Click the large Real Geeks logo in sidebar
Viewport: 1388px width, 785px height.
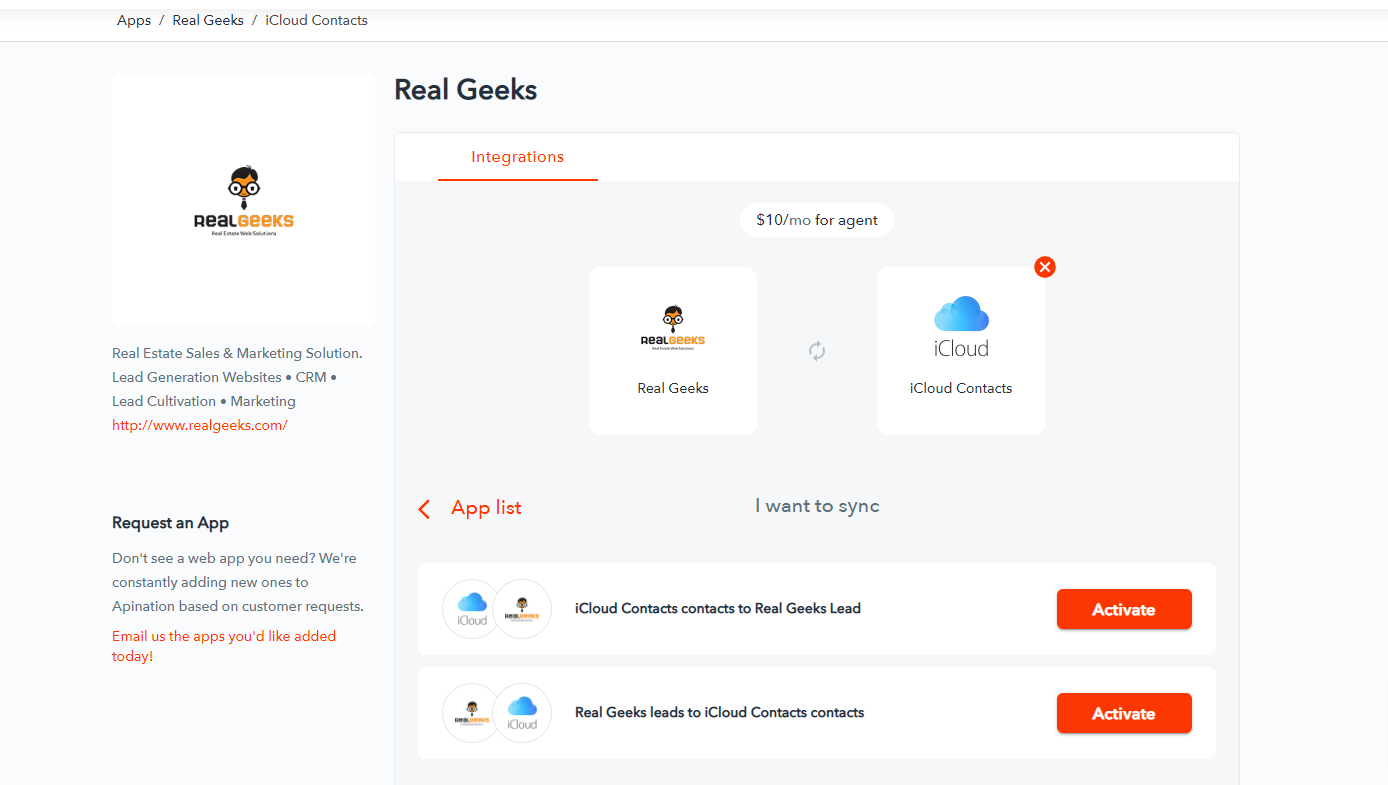tap(244, 200)
